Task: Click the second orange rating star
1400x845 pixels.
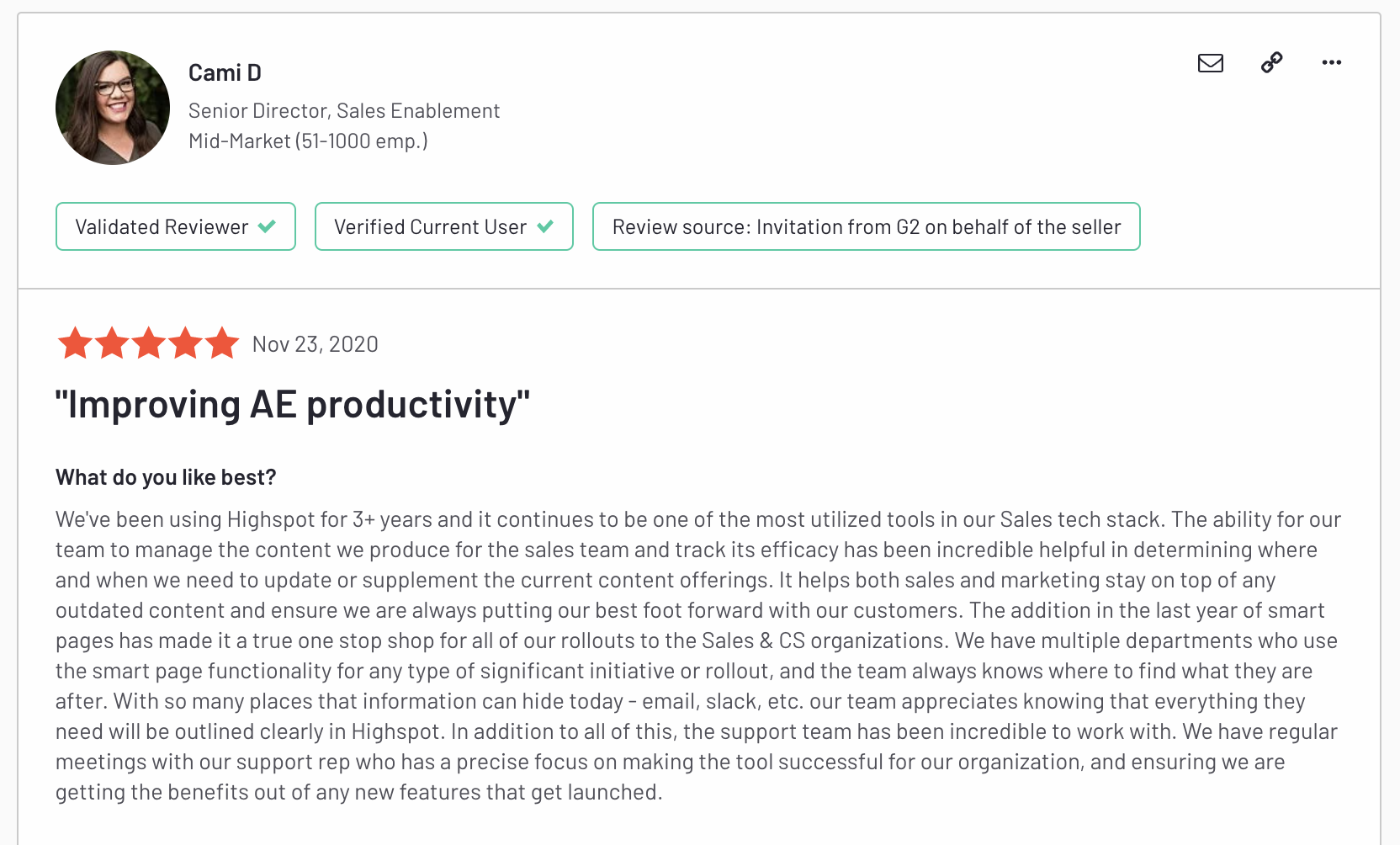Action: click(112, 343)
